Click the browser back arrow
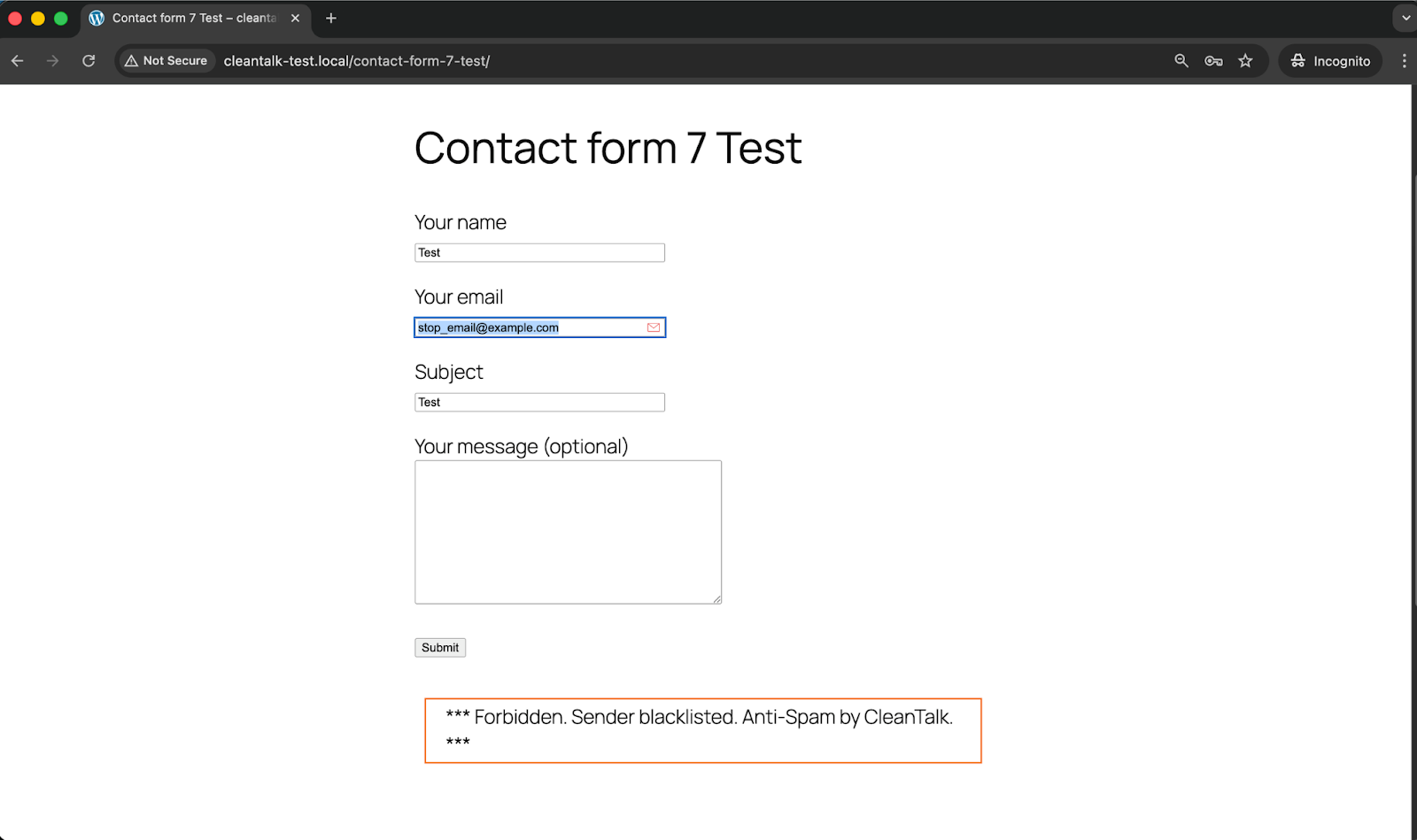The image size is (1417, 840). point(18,61)
